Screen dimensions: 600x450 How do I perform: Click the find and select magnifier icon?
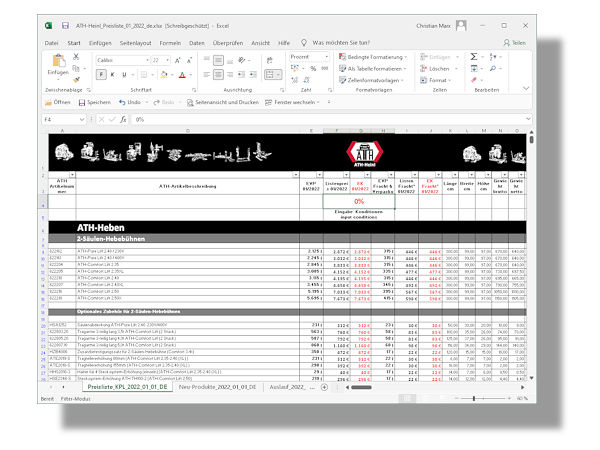[493, 68]
